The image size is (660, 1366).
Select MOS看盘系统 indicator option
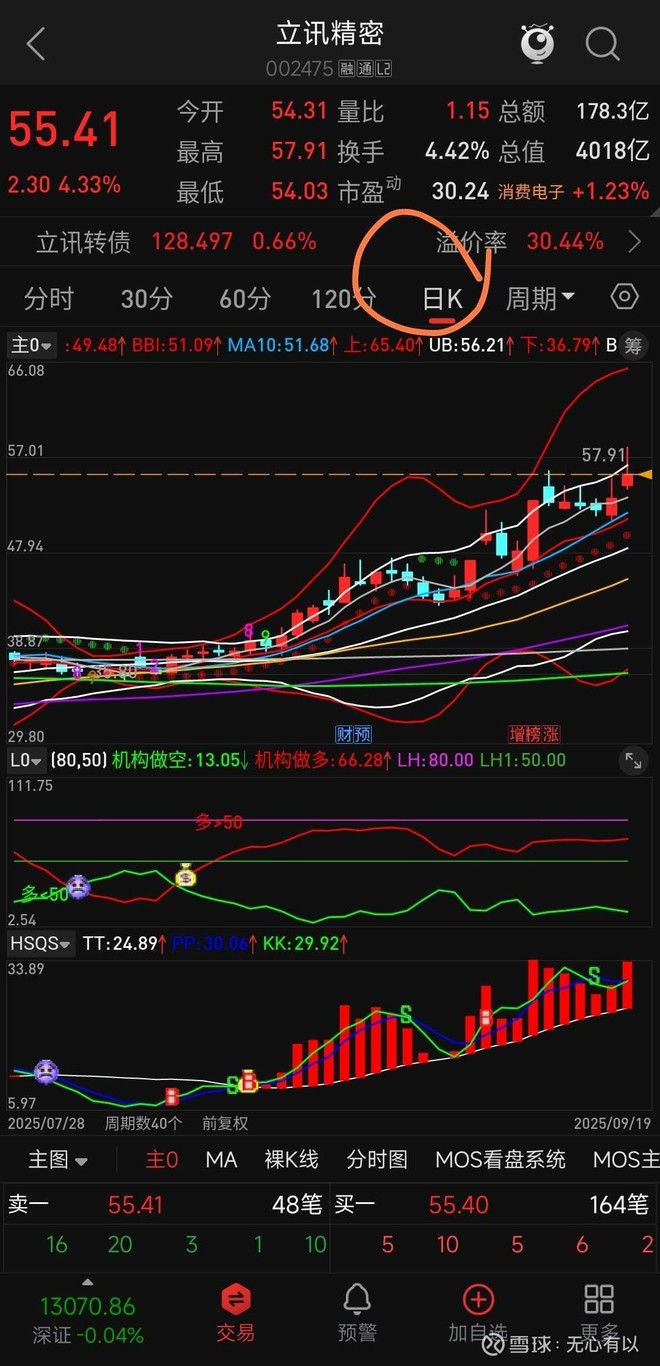[x=500, y=1160]
